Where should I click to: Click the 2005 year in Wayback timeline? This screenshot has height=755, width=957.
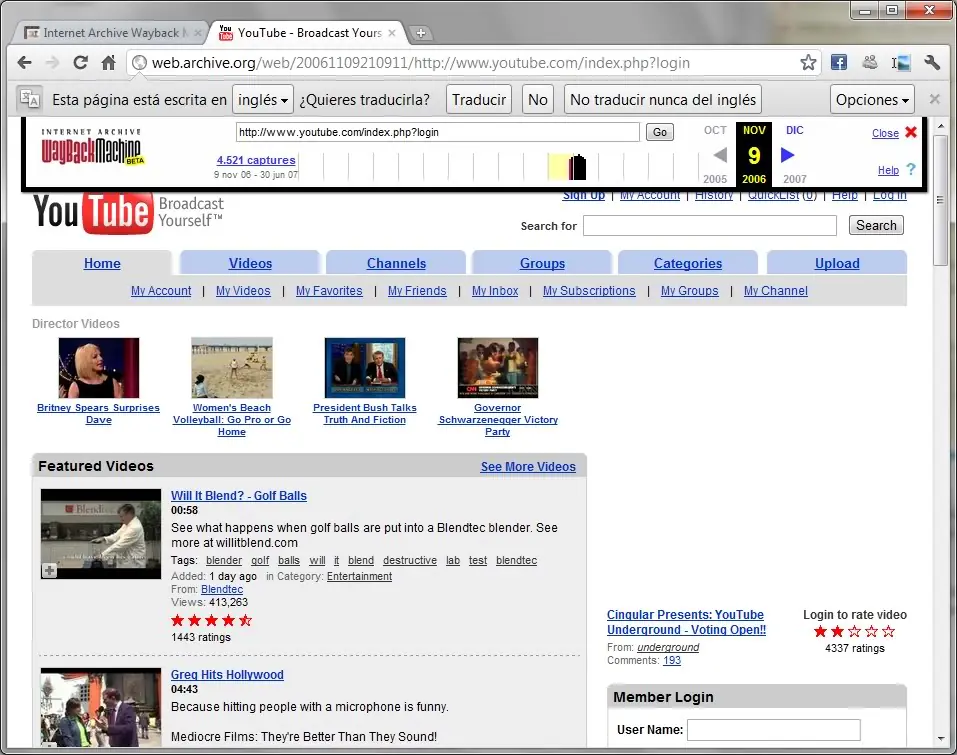(x=715, y=179)
